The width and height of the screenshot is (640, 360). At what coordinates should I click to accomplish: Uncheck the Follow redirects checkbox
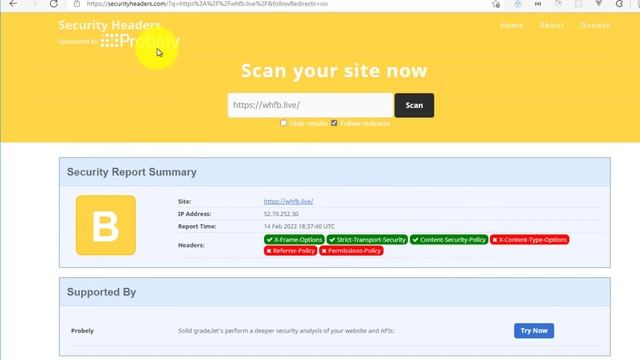click(334, 123)
